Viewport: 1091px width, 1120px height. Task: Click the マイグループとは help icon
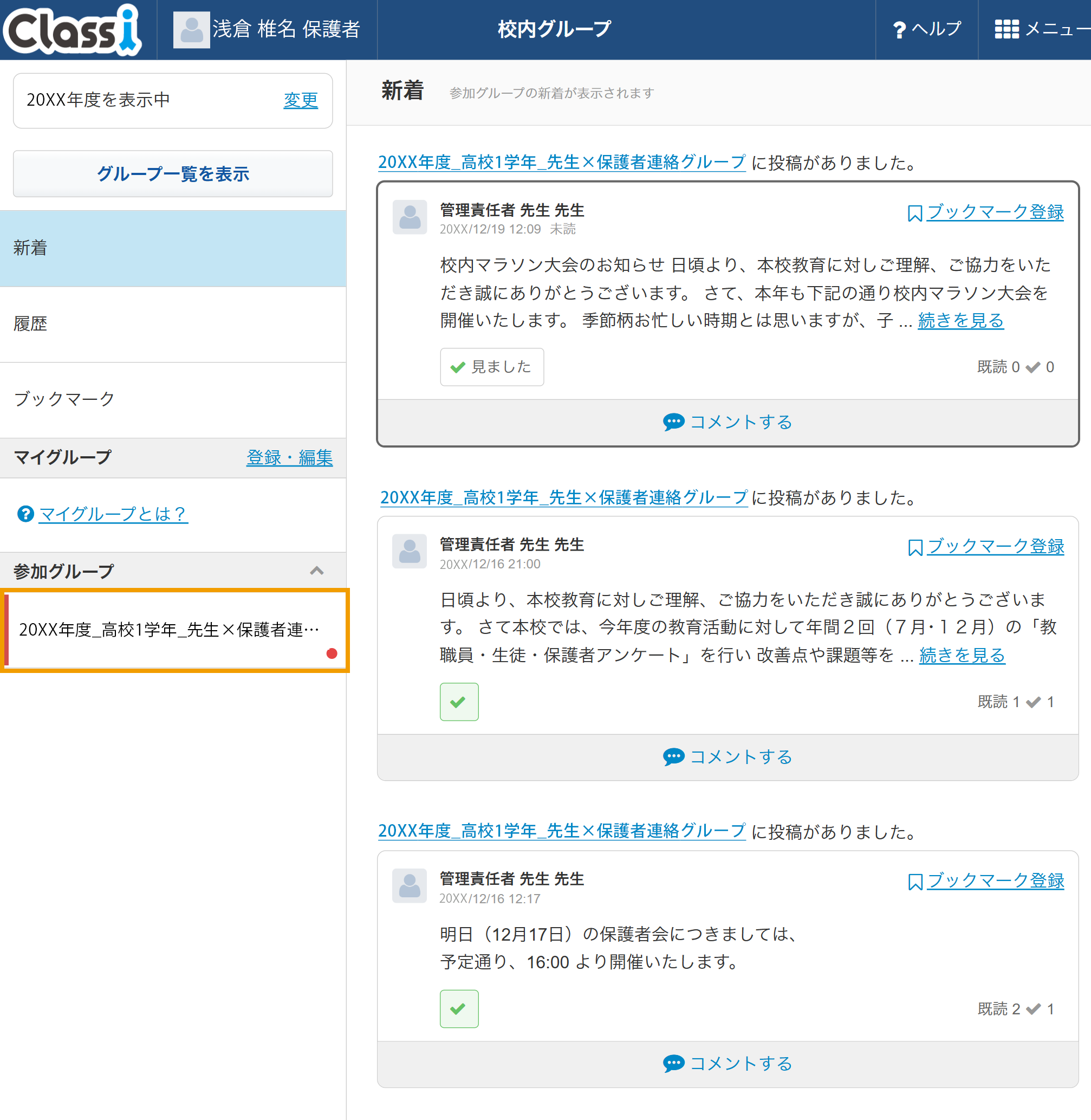[x=25, y=514]
